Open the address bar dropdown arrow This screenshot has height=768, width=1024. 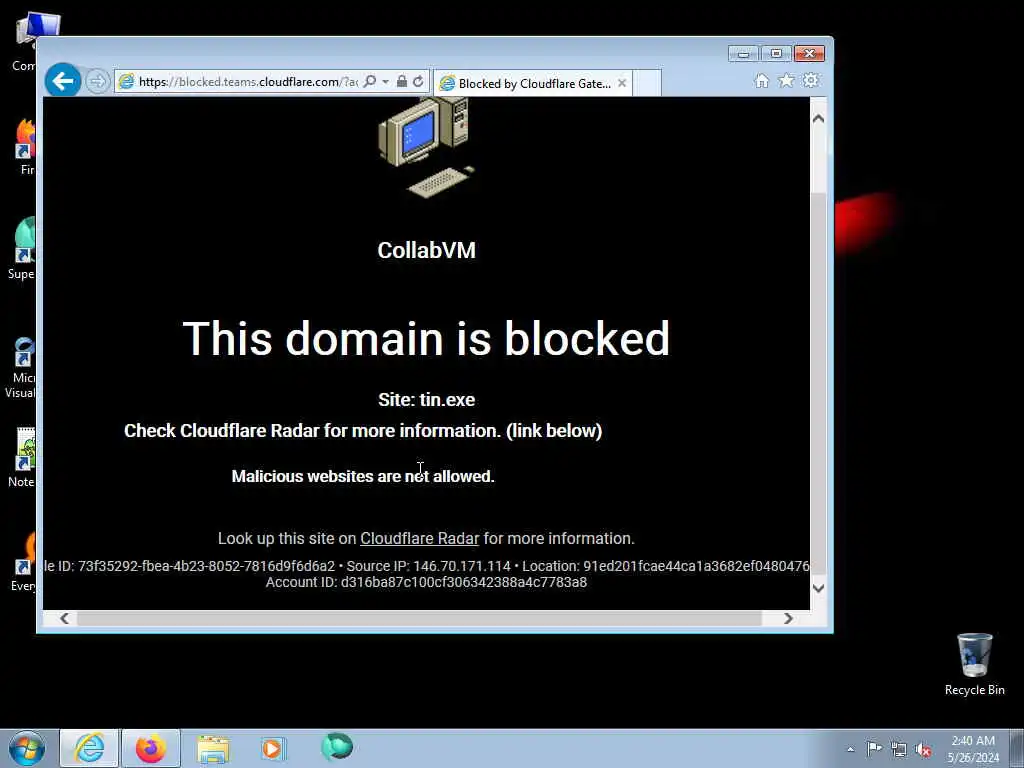(x=385, y=82)
